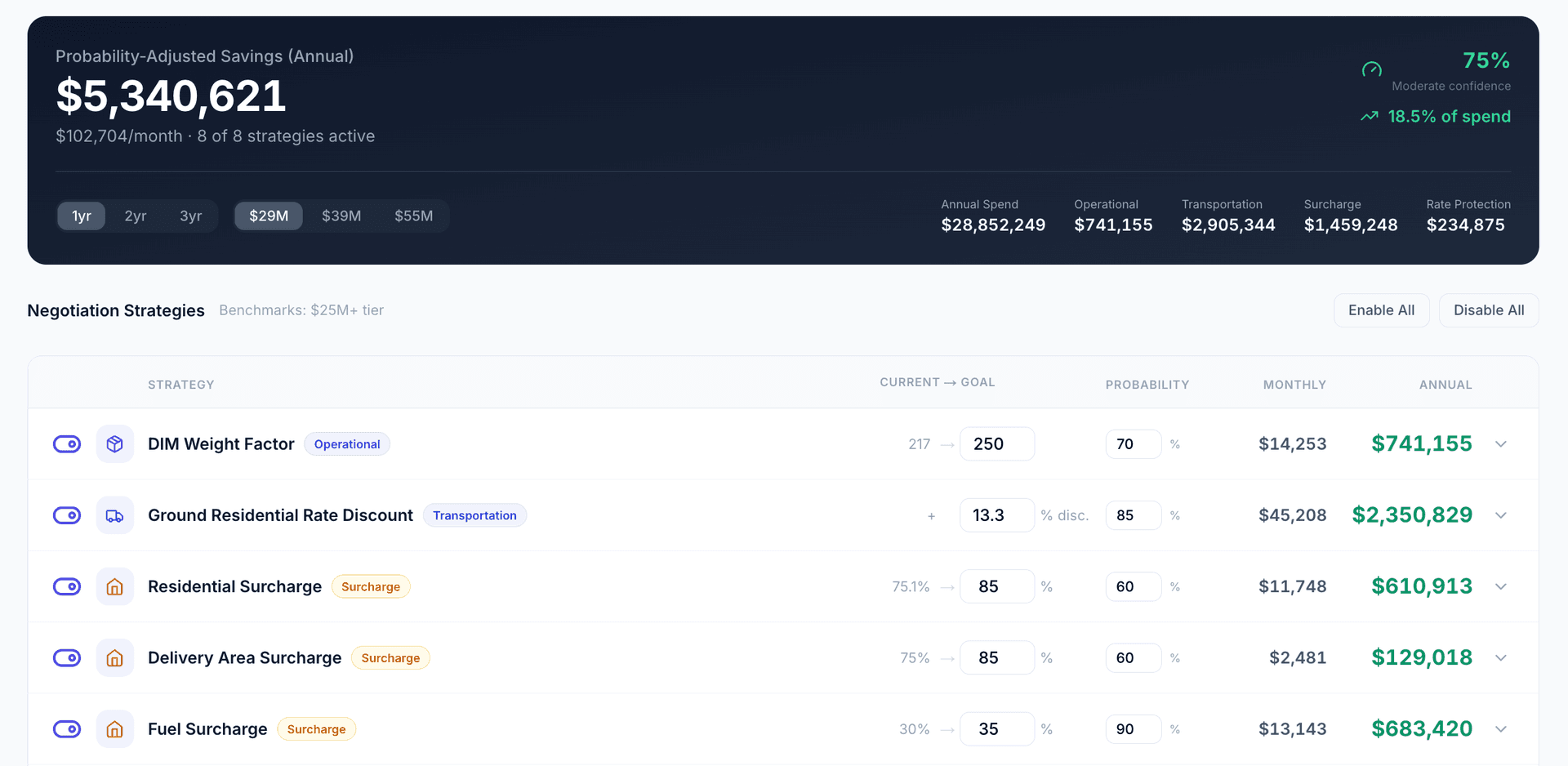Image resolution: width=1568 pixels, height=766 pixels.
Task: Disable the Ground Residential Rate Discount toggle
Action: (x=67, y=515)
